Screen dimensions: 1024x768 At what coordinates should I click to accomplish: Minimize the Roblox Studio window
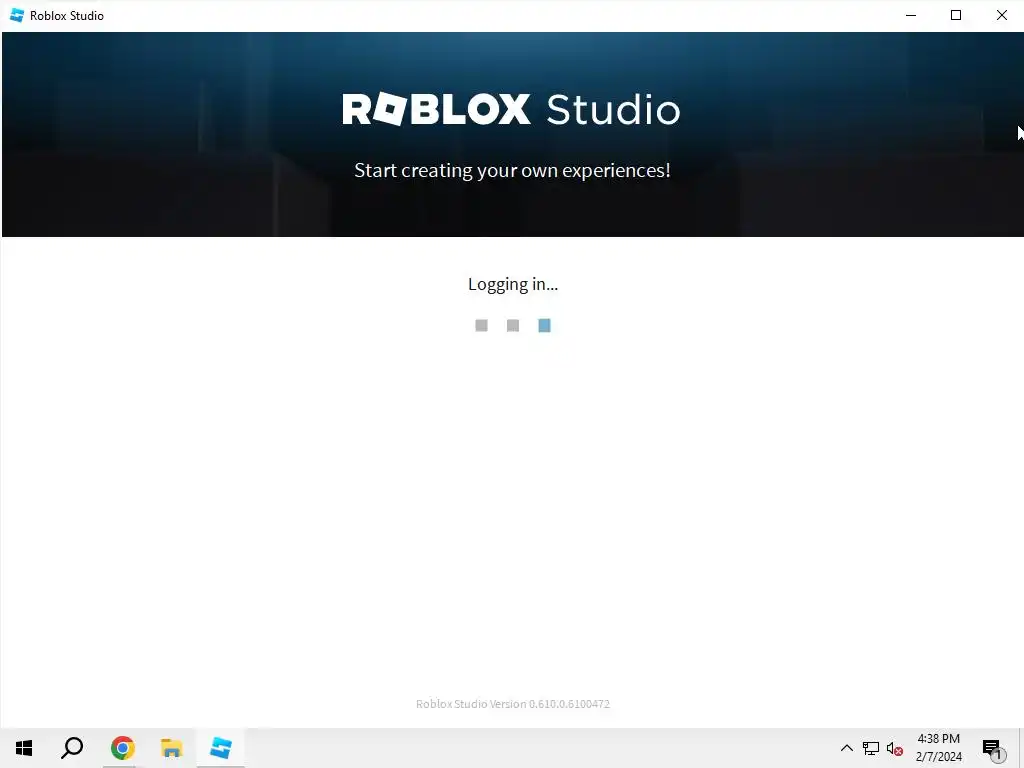coord(911,16)
